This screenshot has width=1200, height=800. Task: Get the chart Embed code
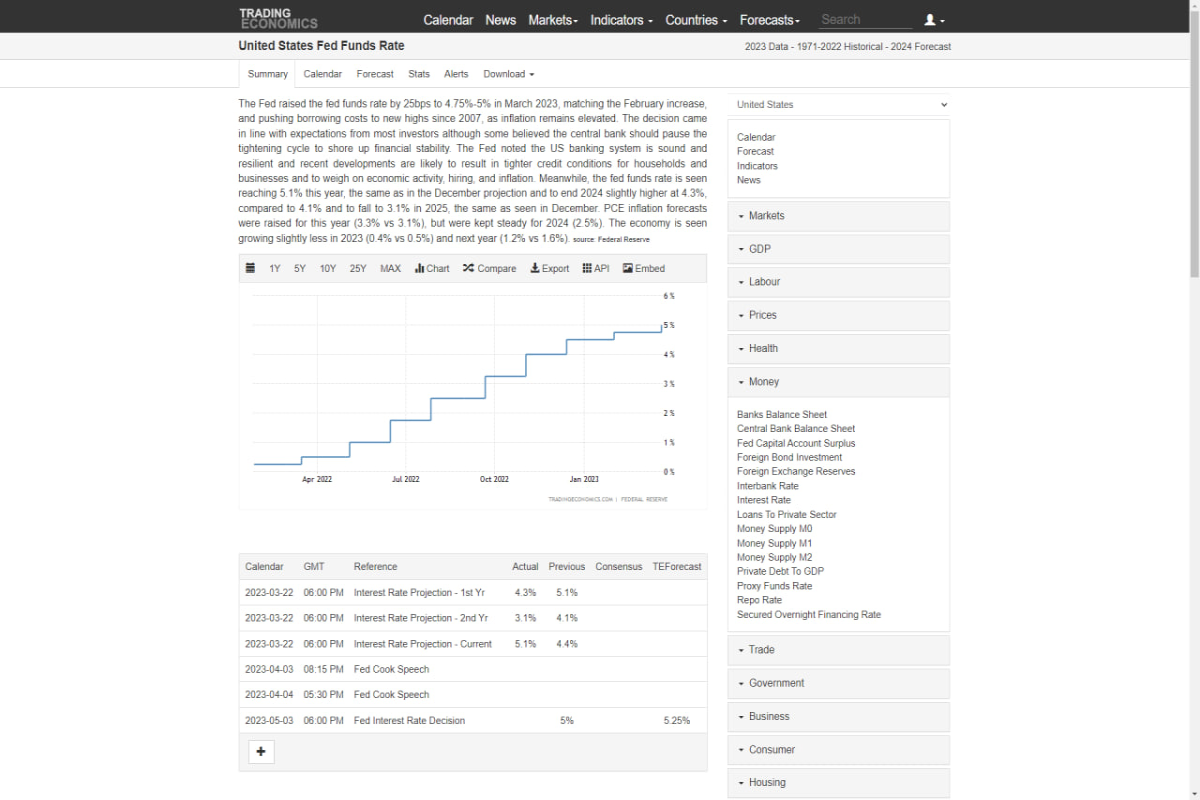coord(643,268)
